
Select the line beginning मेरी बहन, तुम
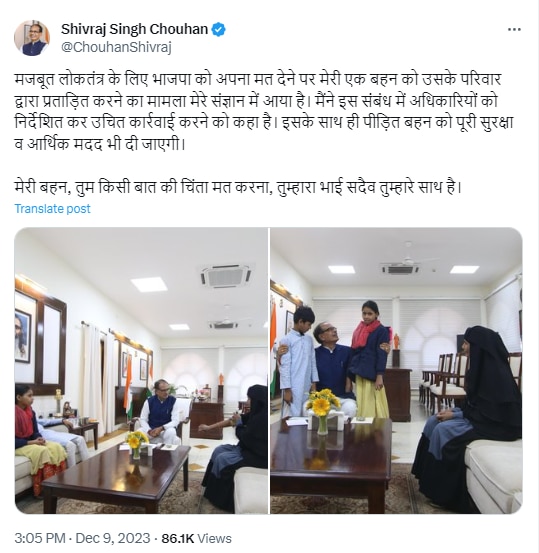pos(238,187)
